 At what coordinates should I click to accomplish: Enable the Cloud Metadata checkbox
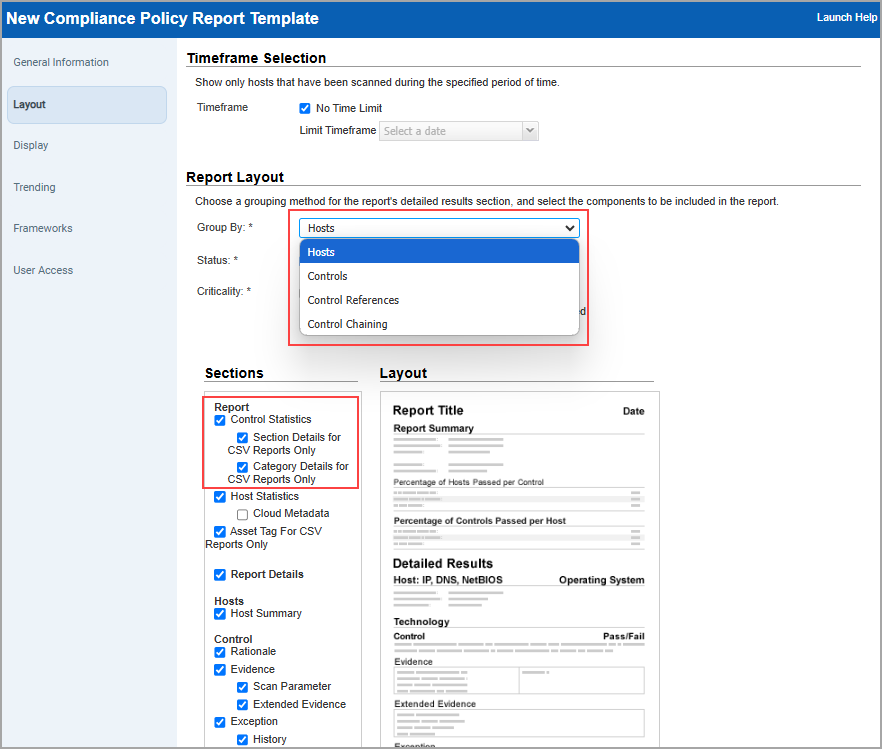pyautogui.click(x=243, y=514)
